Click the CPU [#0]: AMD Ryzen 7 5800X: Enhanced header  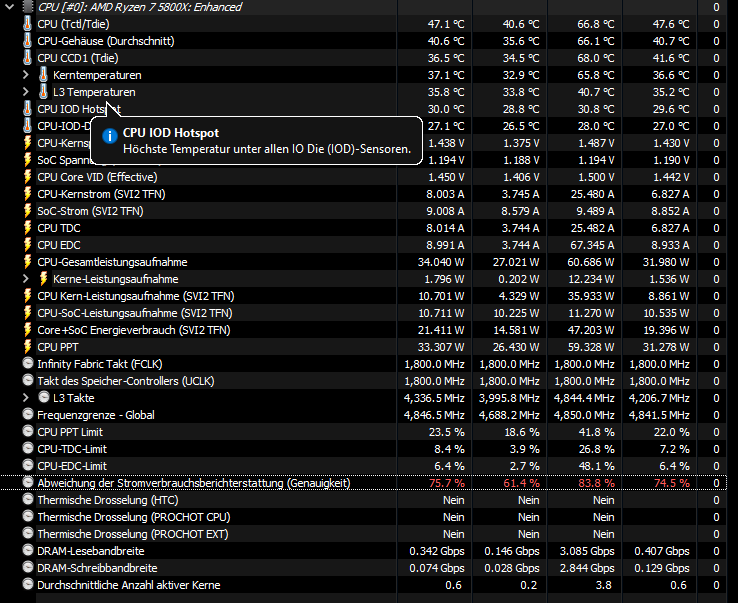click(x=139, y=7)
